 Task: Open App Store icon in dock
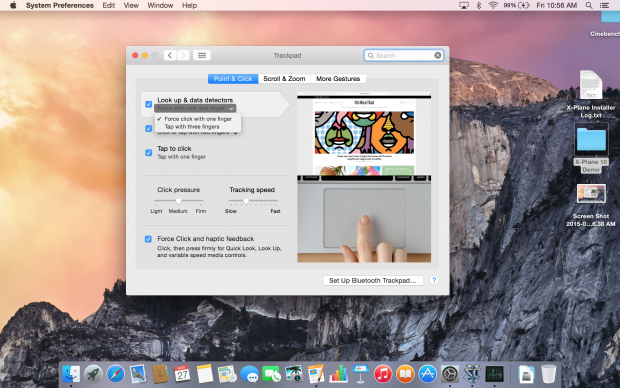click(427, 374)
